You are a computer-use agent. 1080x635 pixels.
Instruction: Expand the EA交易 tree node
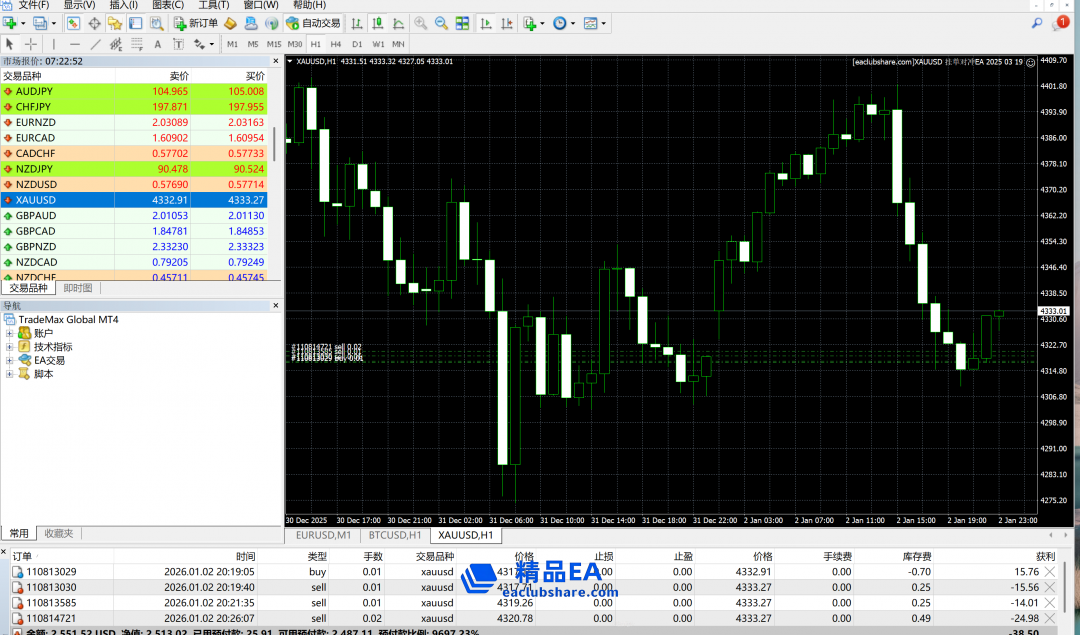[10, 360]
